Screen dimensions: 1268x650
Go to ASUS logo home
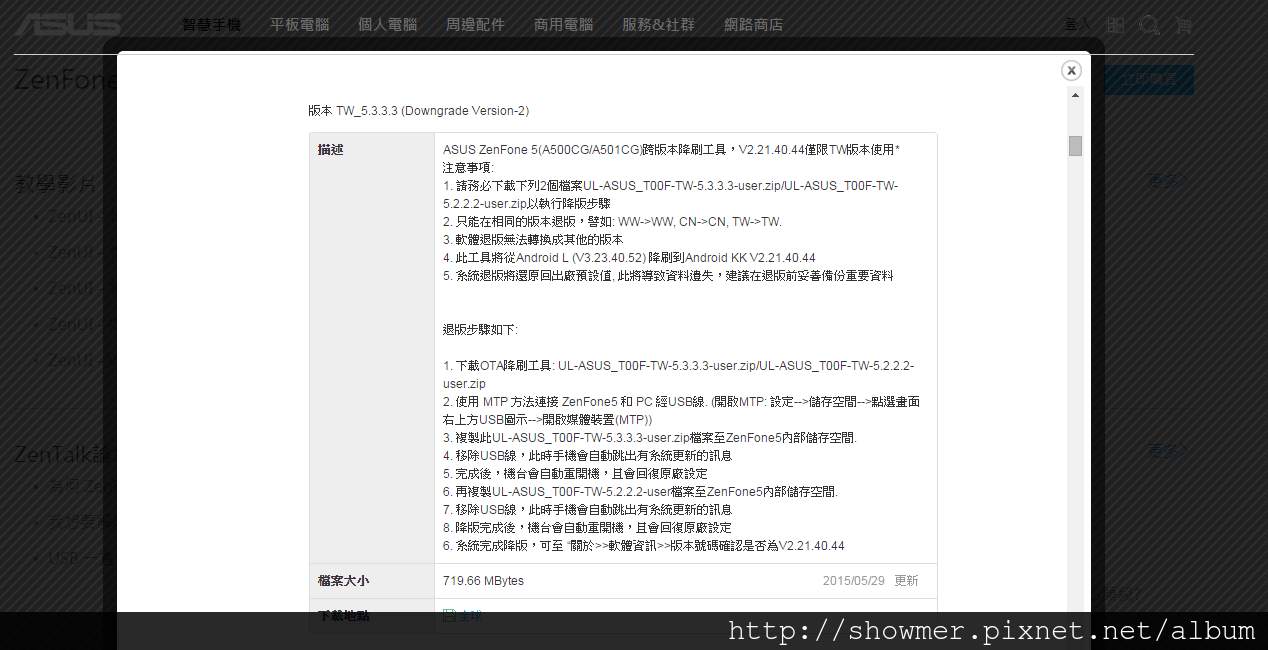coord(68,25)
